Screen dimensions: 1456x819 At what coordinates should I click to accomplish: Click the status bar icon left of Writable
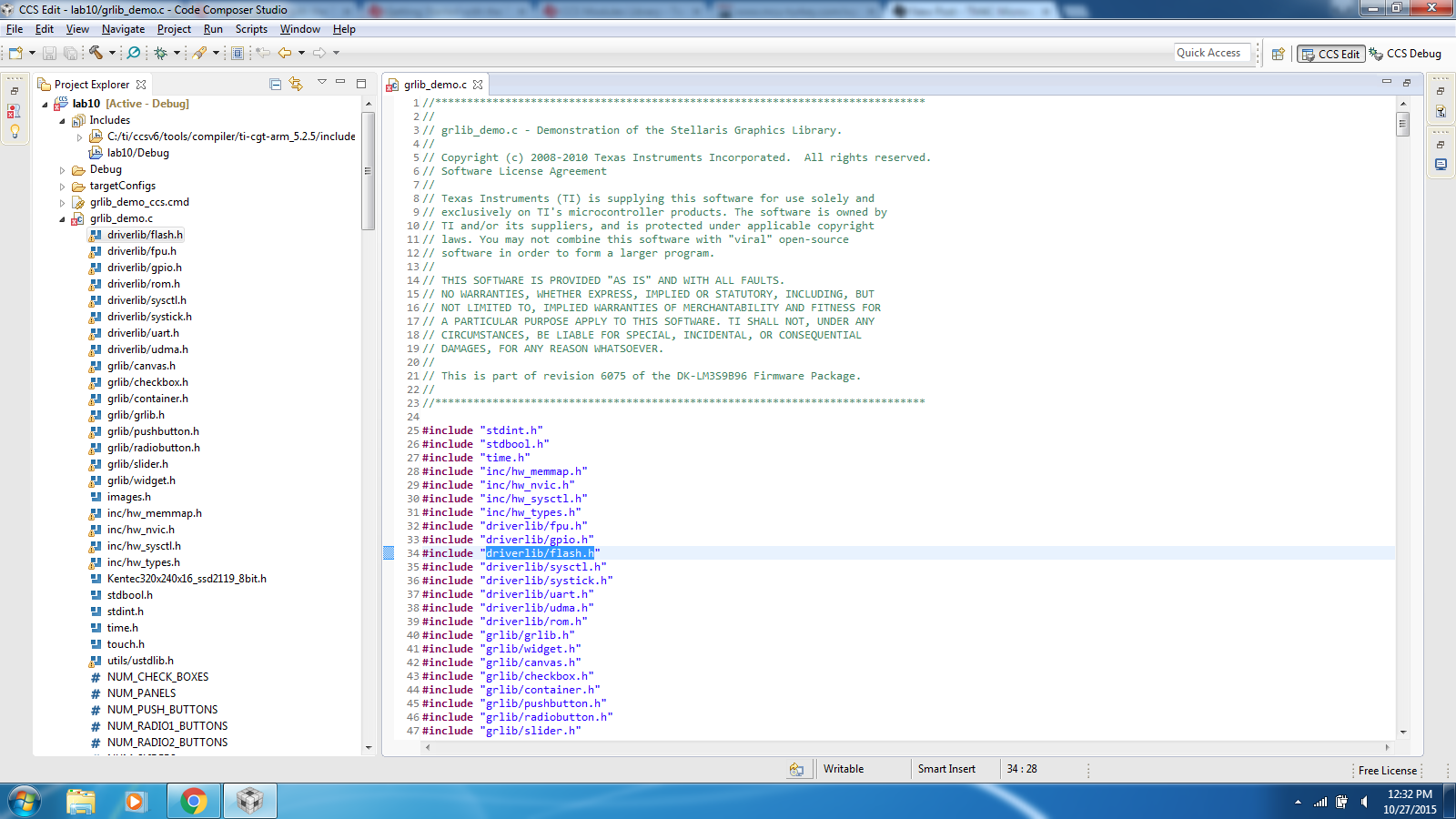click(x=796, y=769)
